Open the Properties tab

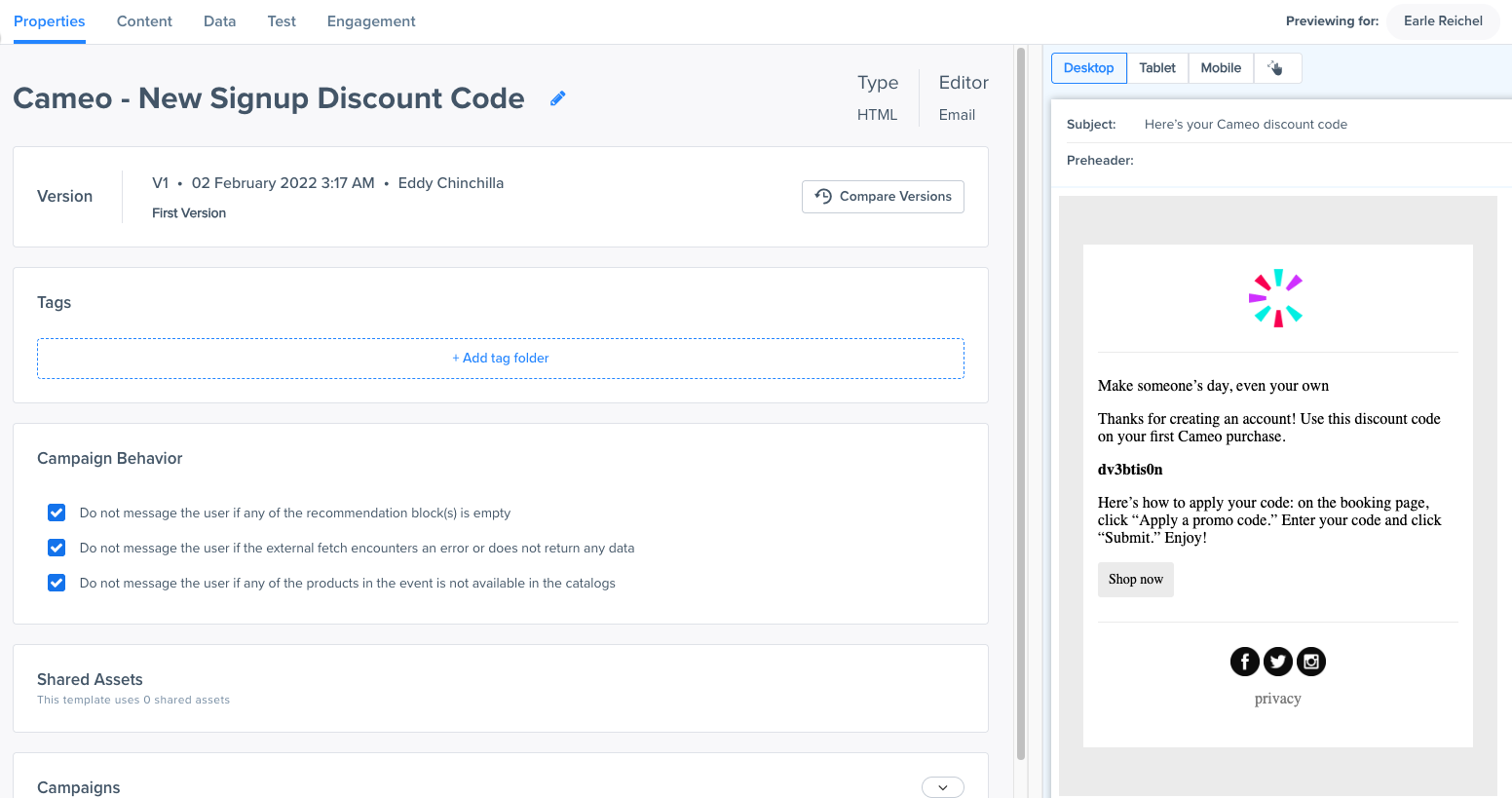[x=50, y=21]
